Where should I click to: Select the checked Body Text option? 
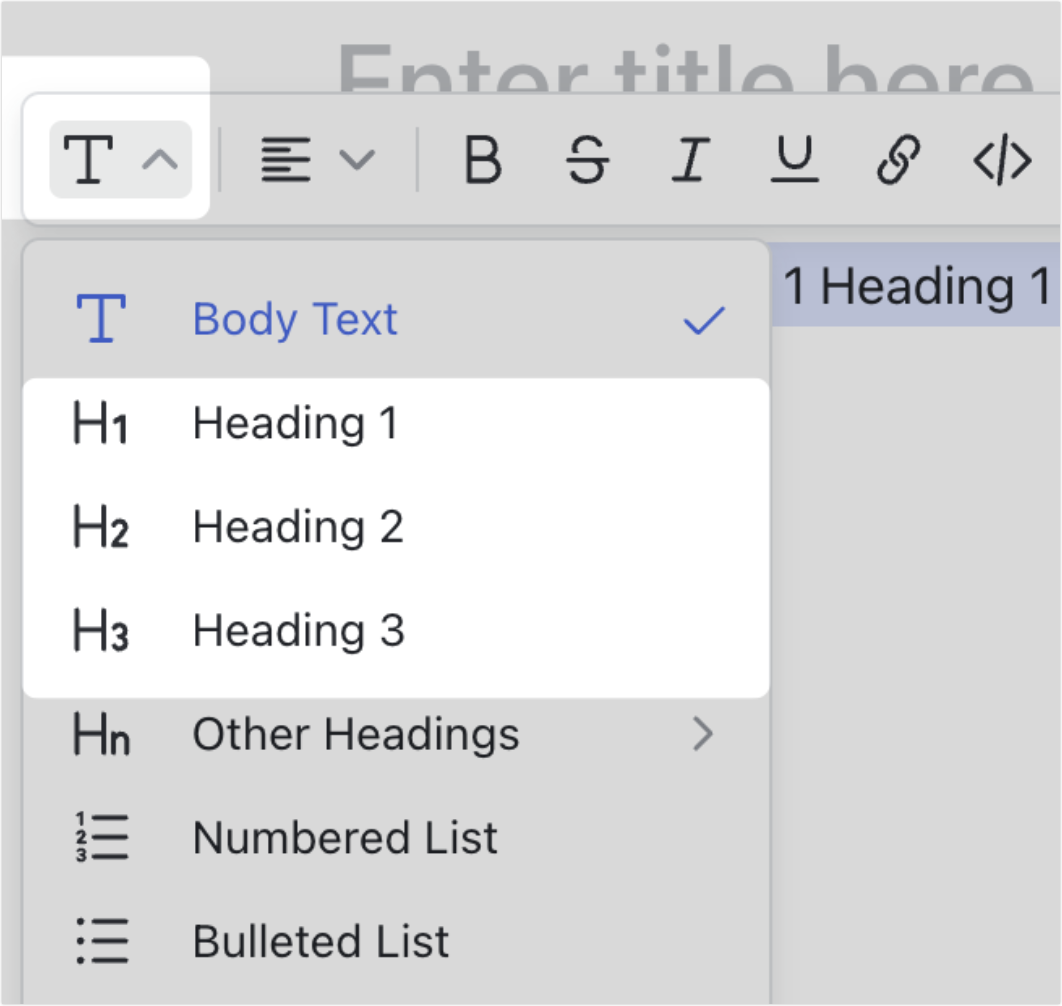(294, 318)
